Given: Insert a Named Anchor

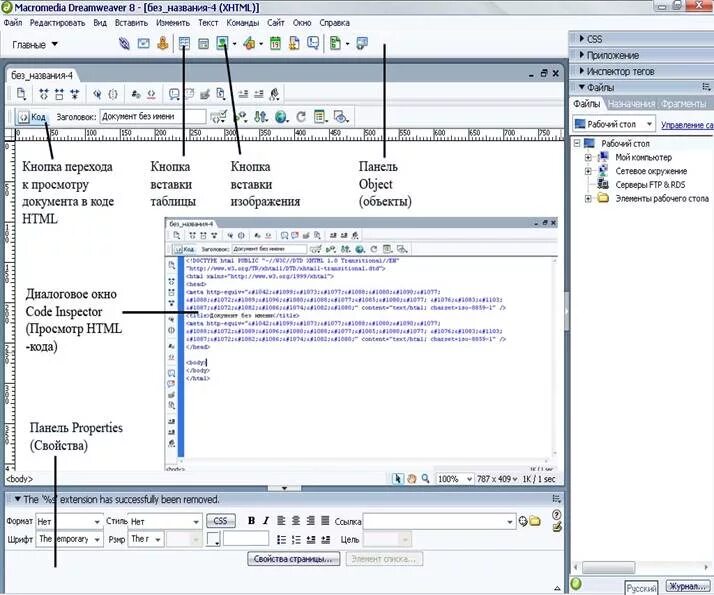Looking at the screenshot, I should (163, 44).
